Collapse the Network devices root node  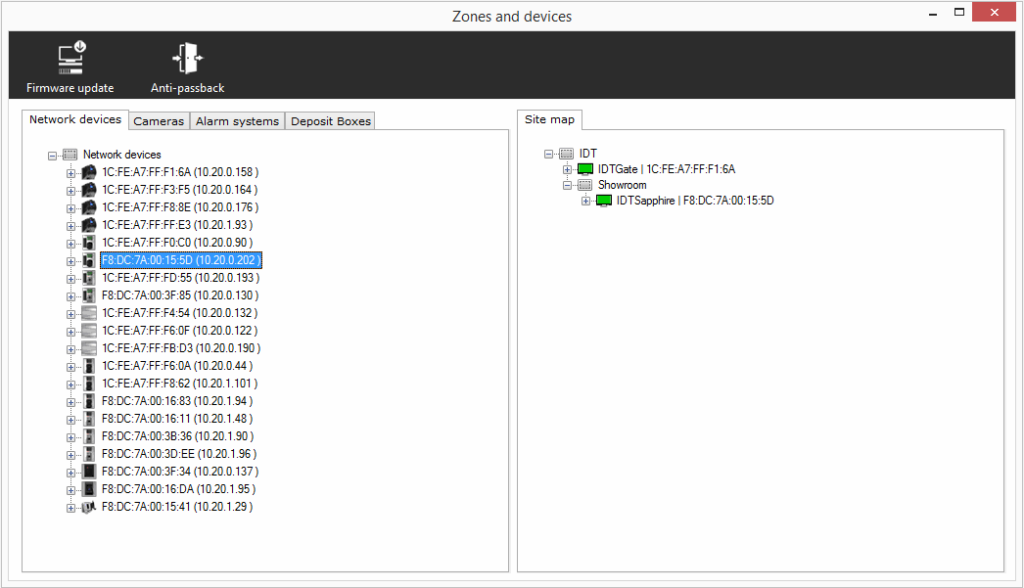pos(52,155)
